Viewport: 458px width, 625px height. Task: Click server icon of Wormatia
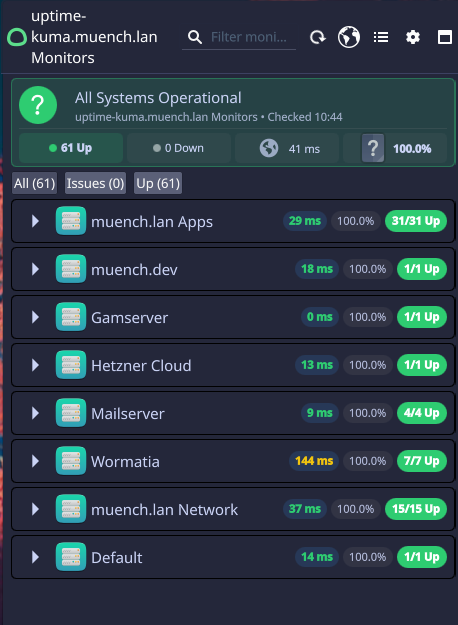[71, 461]
